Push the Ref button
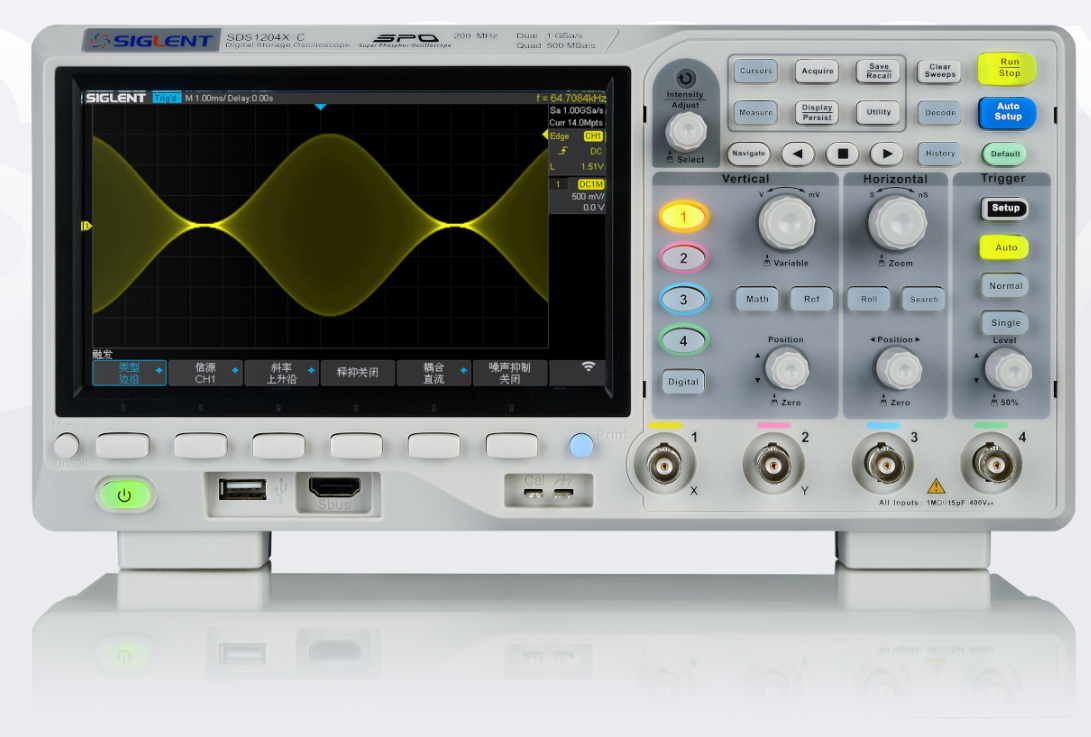The image size is (1091, 737). coord(811,299)
